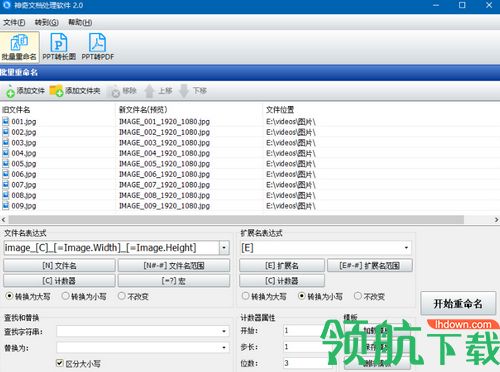Image resolution: width=500 pixels, height=372 pixels.
Task: Click the filename expression input field
Action: point(111,248)
